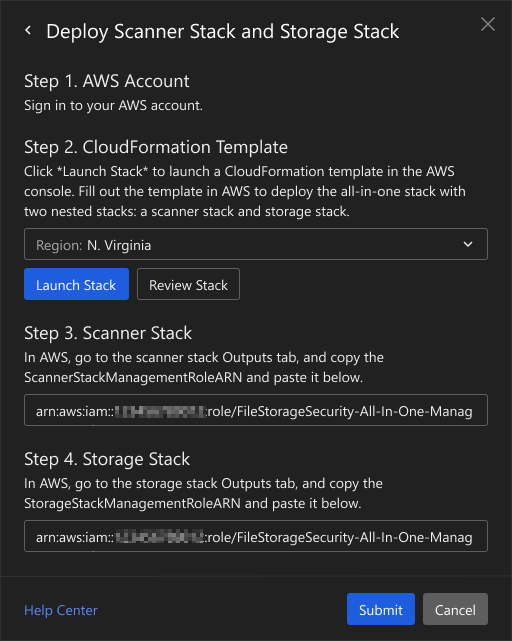
Task: Click the blurred account ID in scanner ARN
Action: (x=160, y=411)
